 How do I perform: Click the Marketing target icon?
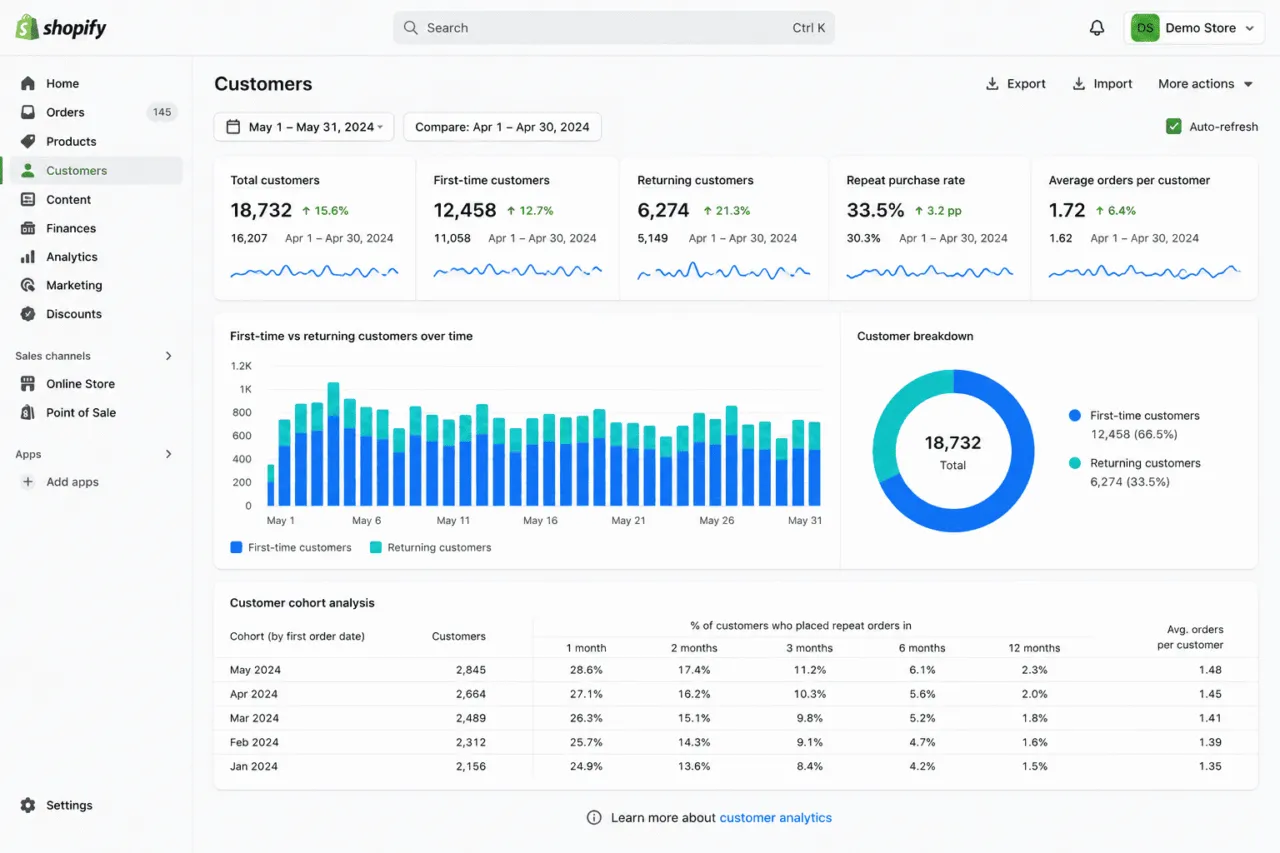click(28, 286)
